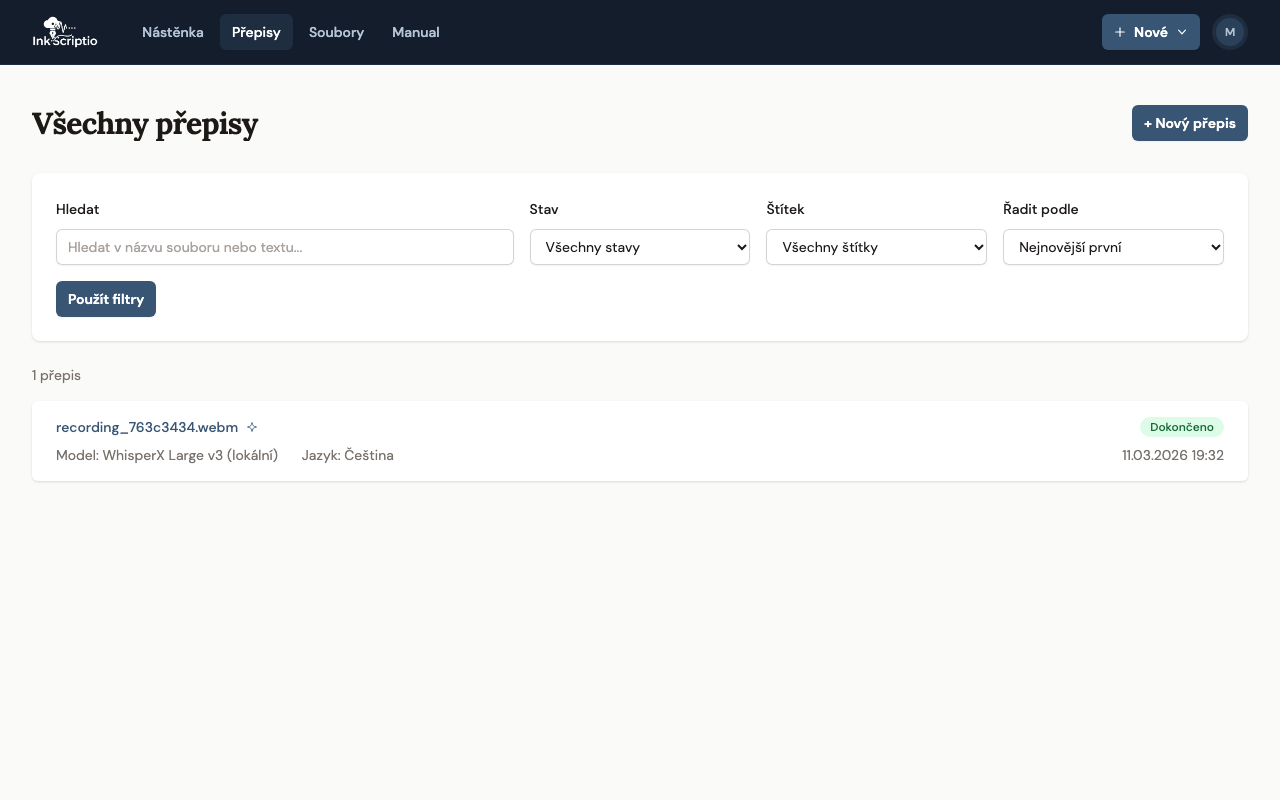
Task: Click the 11.03.2026 19:32 timestamp
Action: [x=1172, y=455]
